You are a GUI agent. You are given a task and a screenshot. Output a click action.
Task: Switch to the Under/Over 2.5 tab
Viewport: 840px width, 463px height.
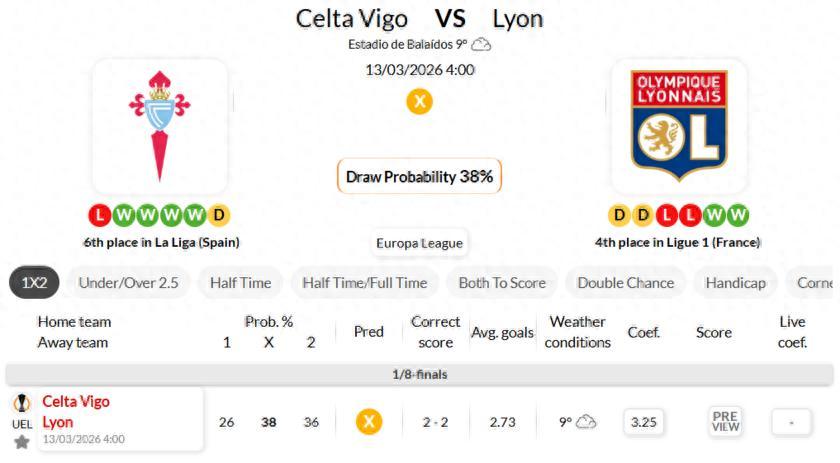[128, 283]
